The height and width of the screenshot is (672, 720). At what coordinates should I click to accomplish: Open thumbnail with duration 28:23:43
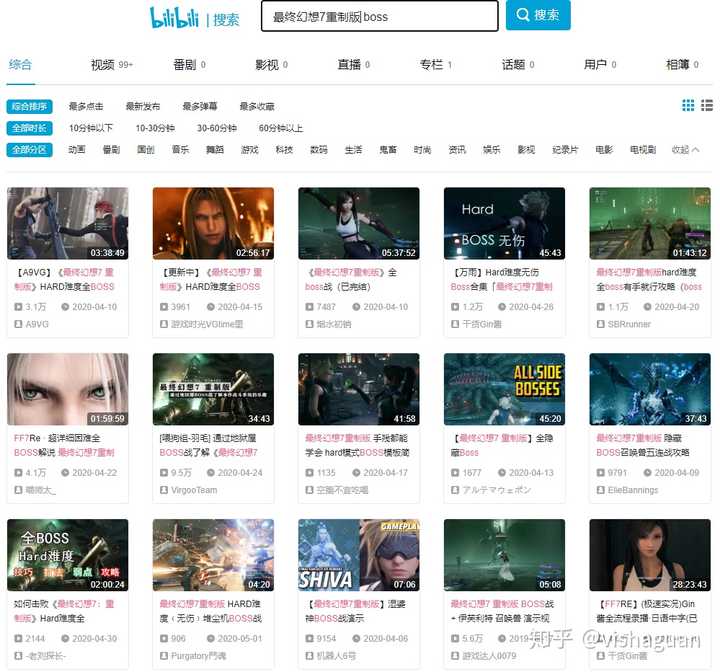650,555
